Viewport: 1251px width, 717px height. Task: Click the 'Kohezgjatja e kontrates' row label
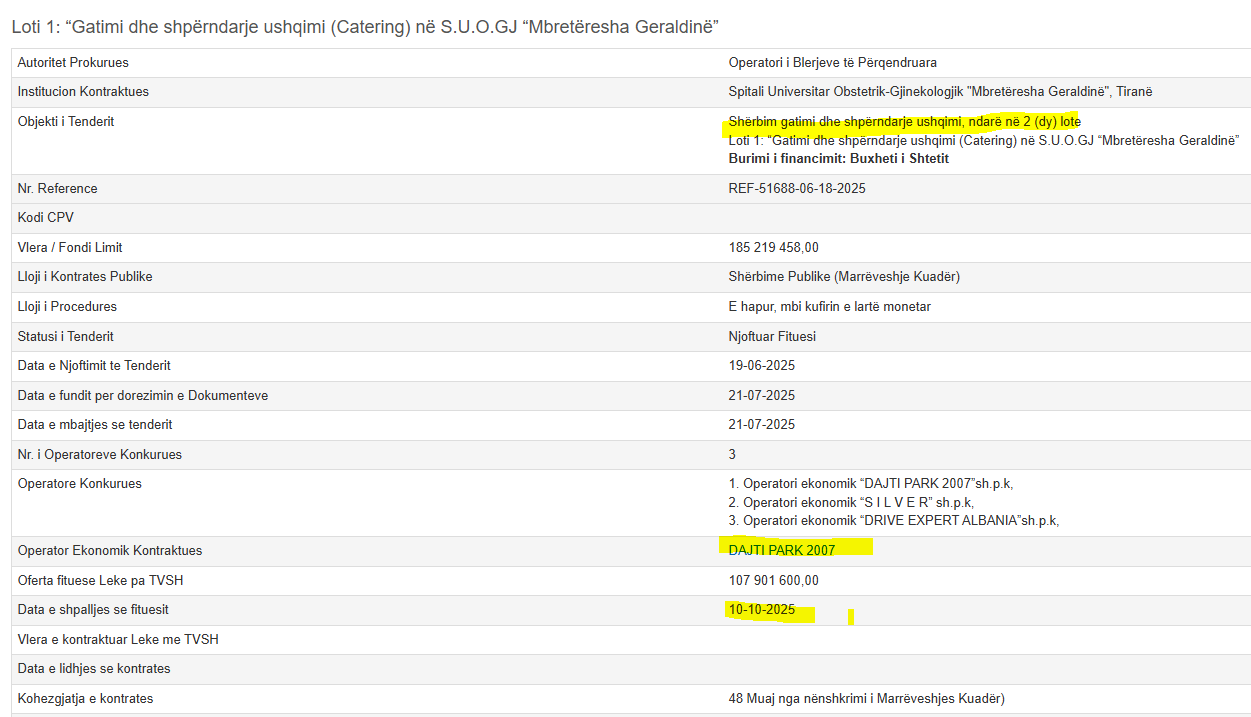pyautogui.click(x=85, y=699)
